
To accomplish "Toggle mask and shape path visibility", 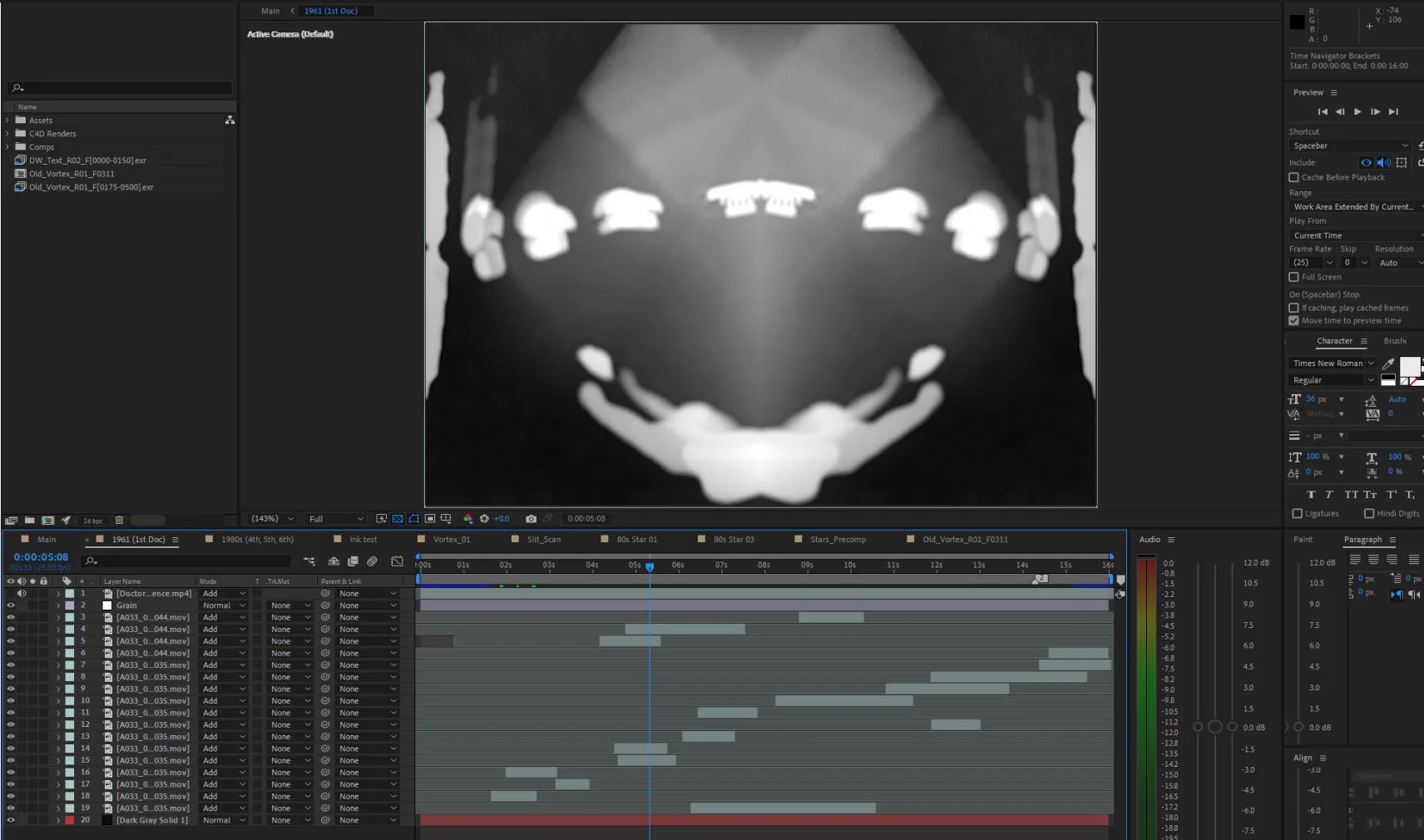I will pos(413,519).
